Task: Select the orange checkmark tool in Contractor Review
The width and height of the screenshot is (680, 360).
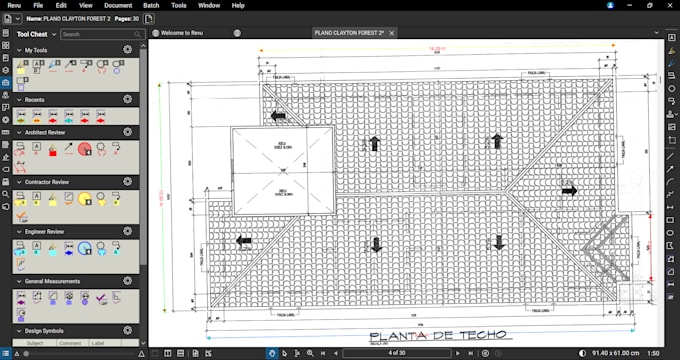Action: point(21,216)
